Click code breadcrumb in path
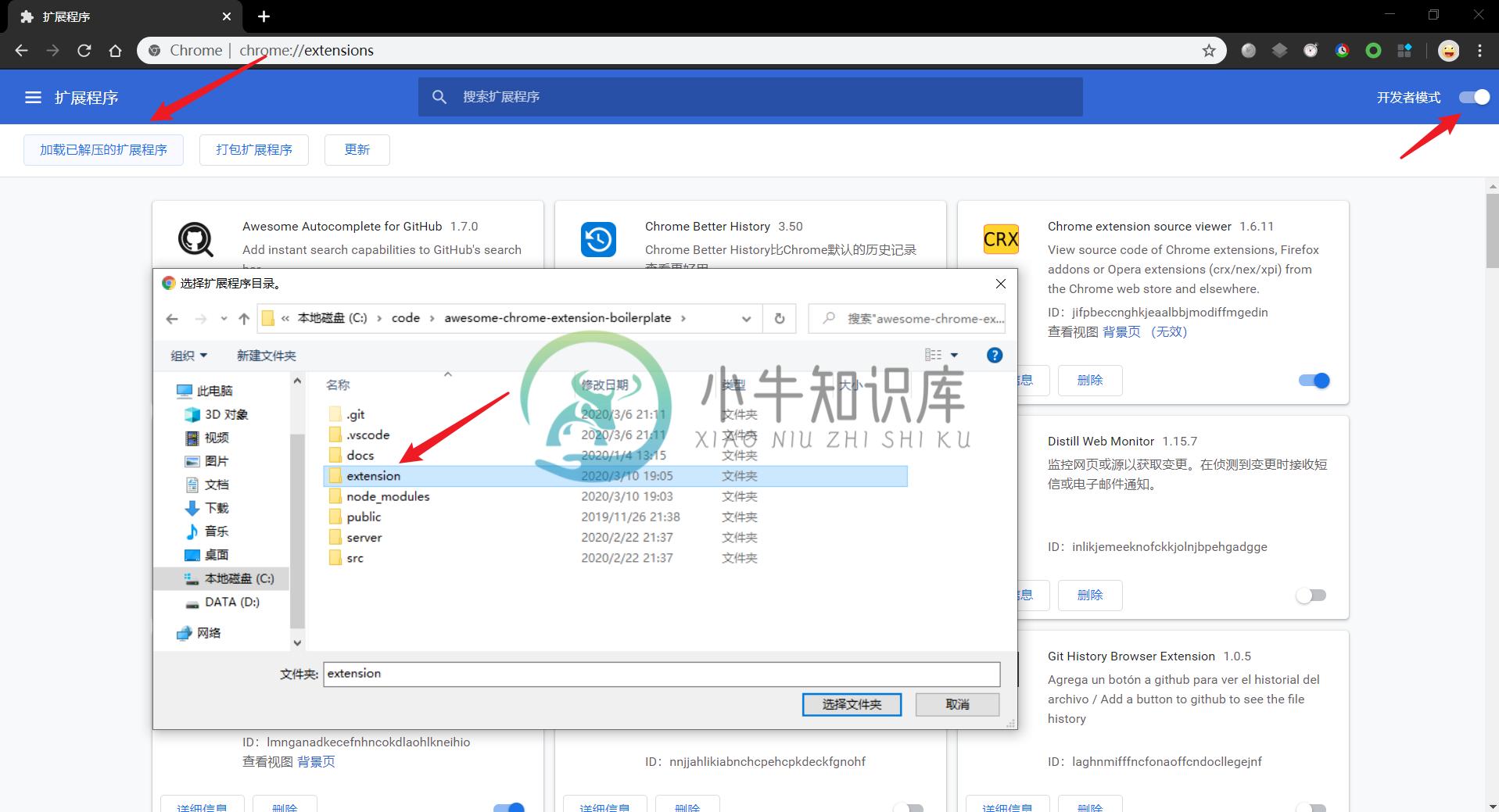 (x=405, y=318)
